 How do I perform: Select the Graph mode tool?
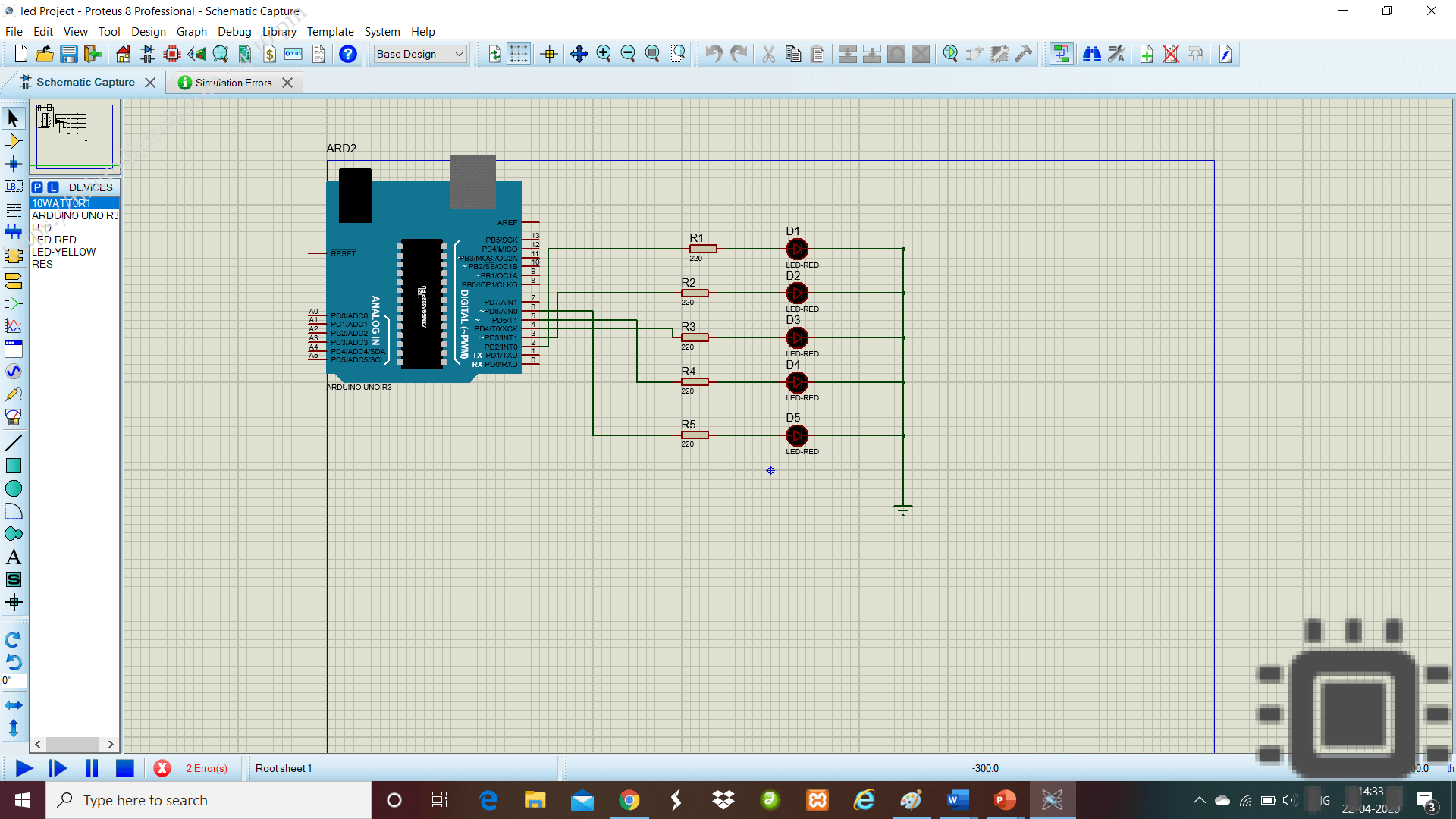(x=13, y=327)
